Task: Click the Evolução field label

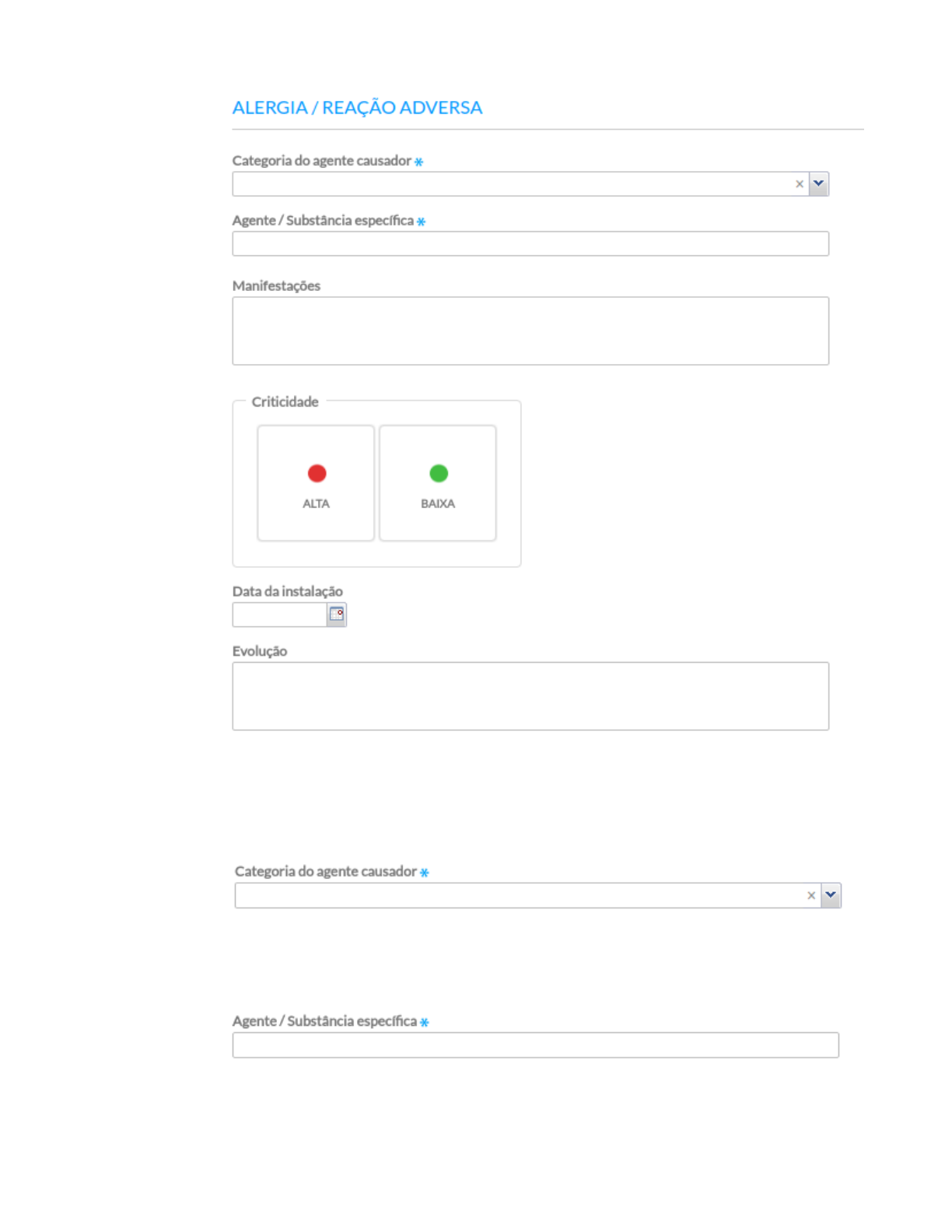Action: (x=259, y=651)
